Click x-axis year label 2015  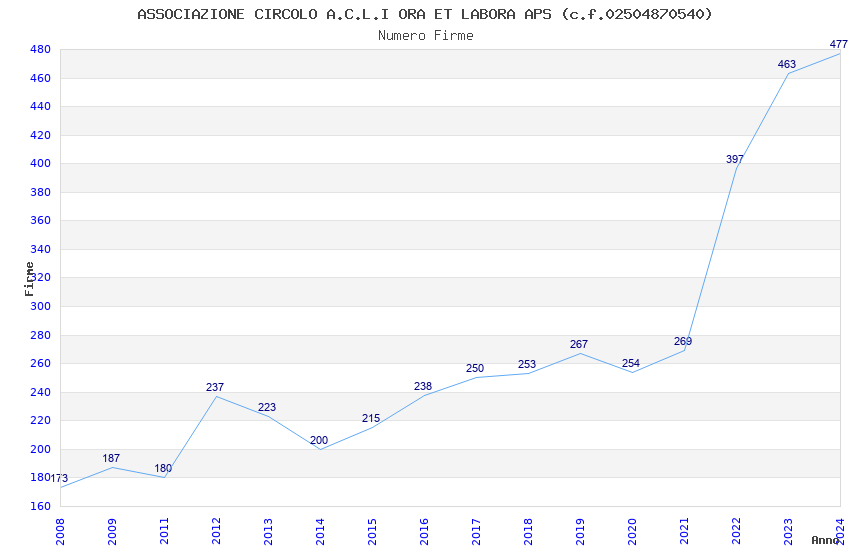(372, 532)
